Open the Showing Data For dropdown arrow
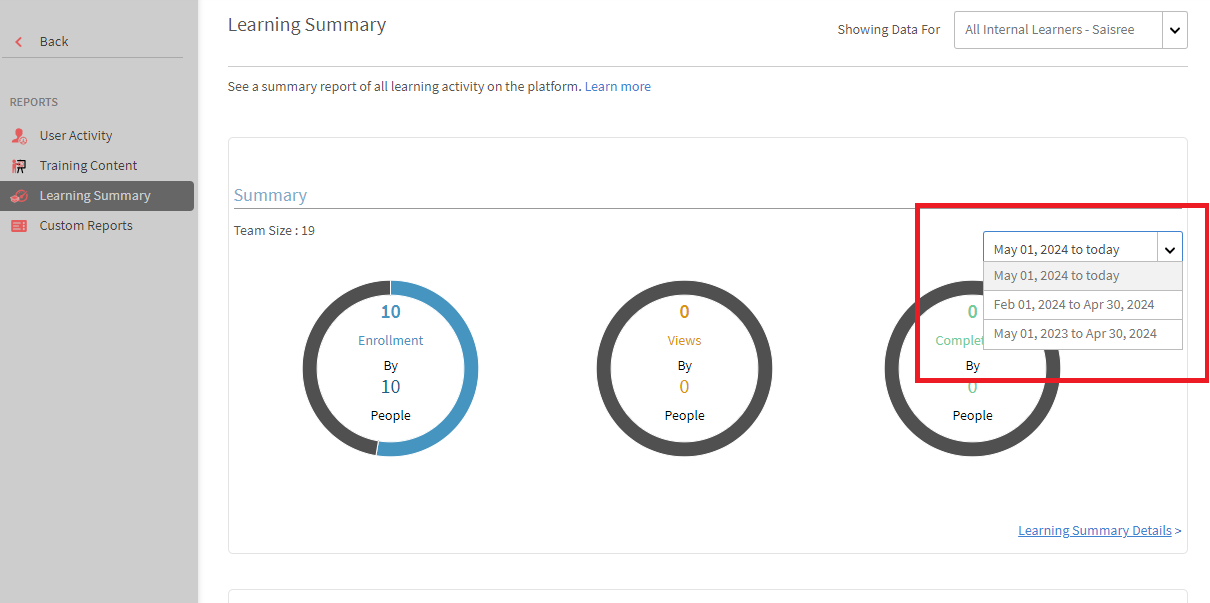This screenshot has width=1210, height=603. point(1175,30)
